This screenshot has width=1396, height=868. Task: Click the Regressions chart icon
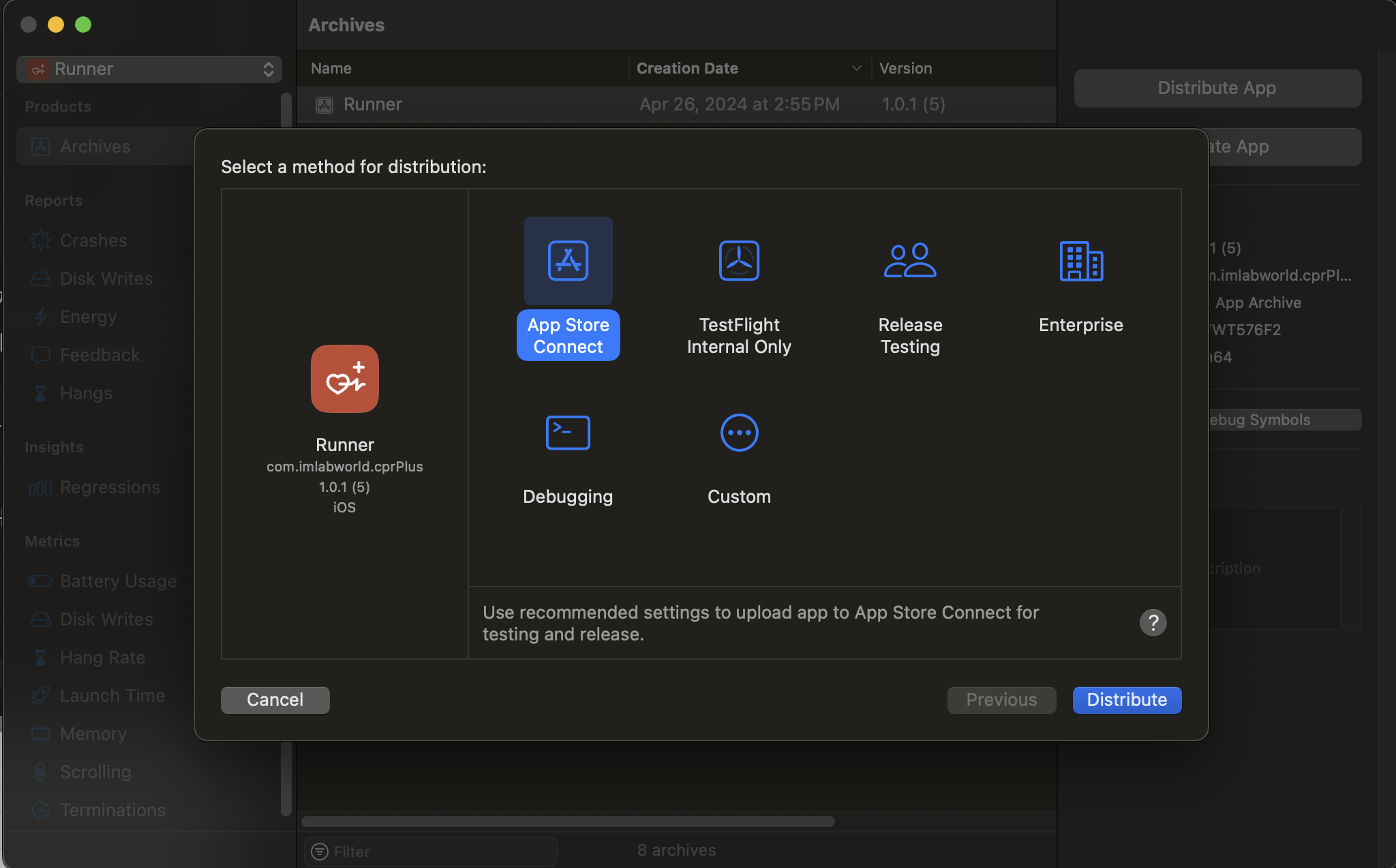(x=40, y=487)
